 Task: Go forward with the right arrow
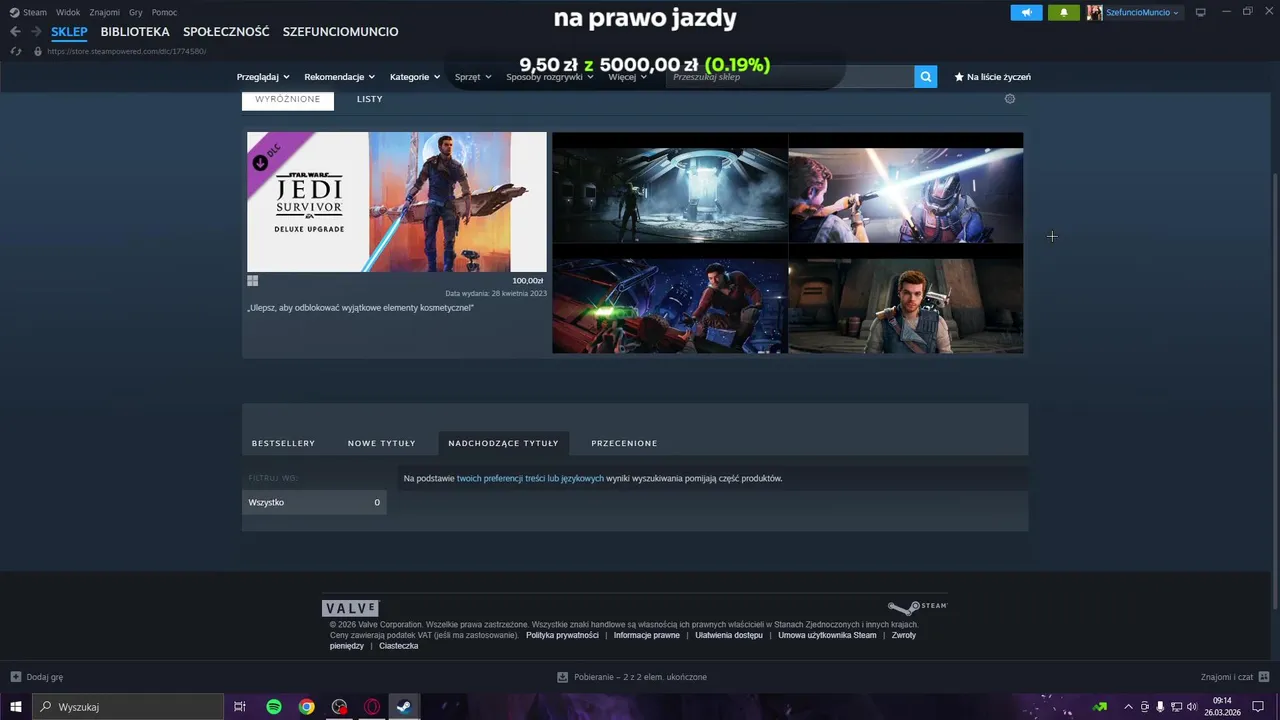[x=36, y=32]
